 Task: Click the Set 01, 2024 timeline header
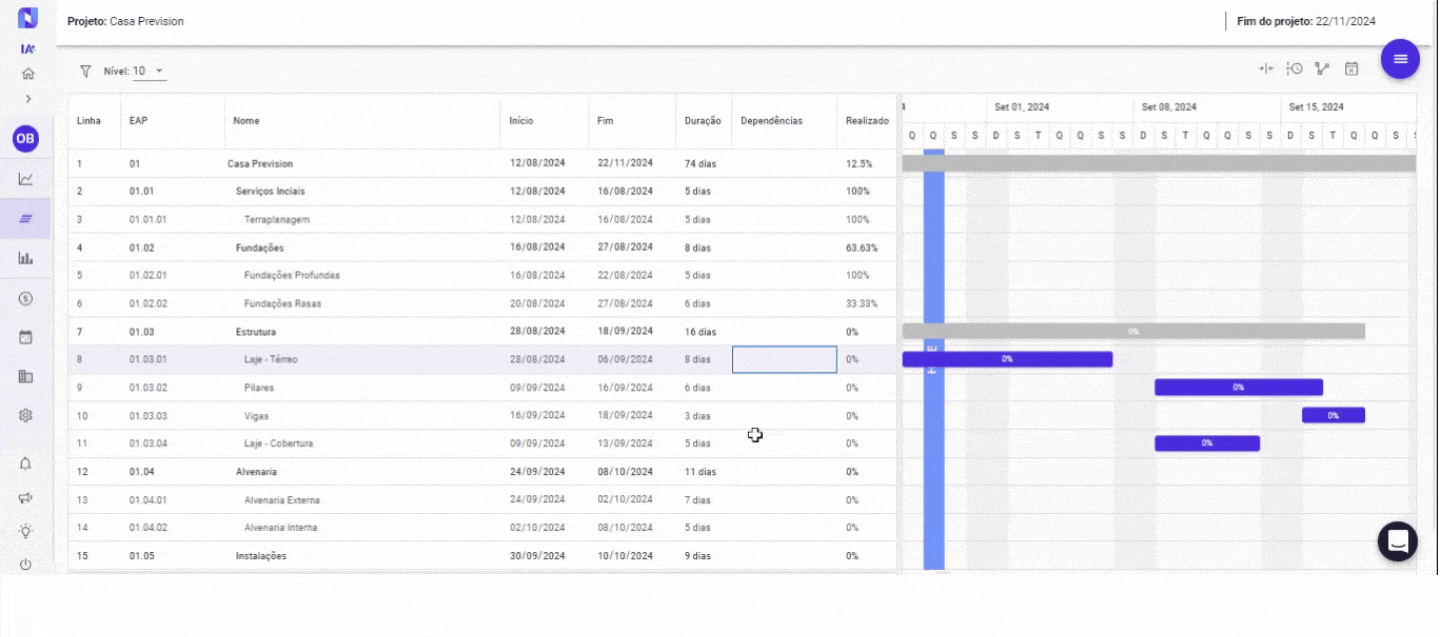coord(1021,107)
